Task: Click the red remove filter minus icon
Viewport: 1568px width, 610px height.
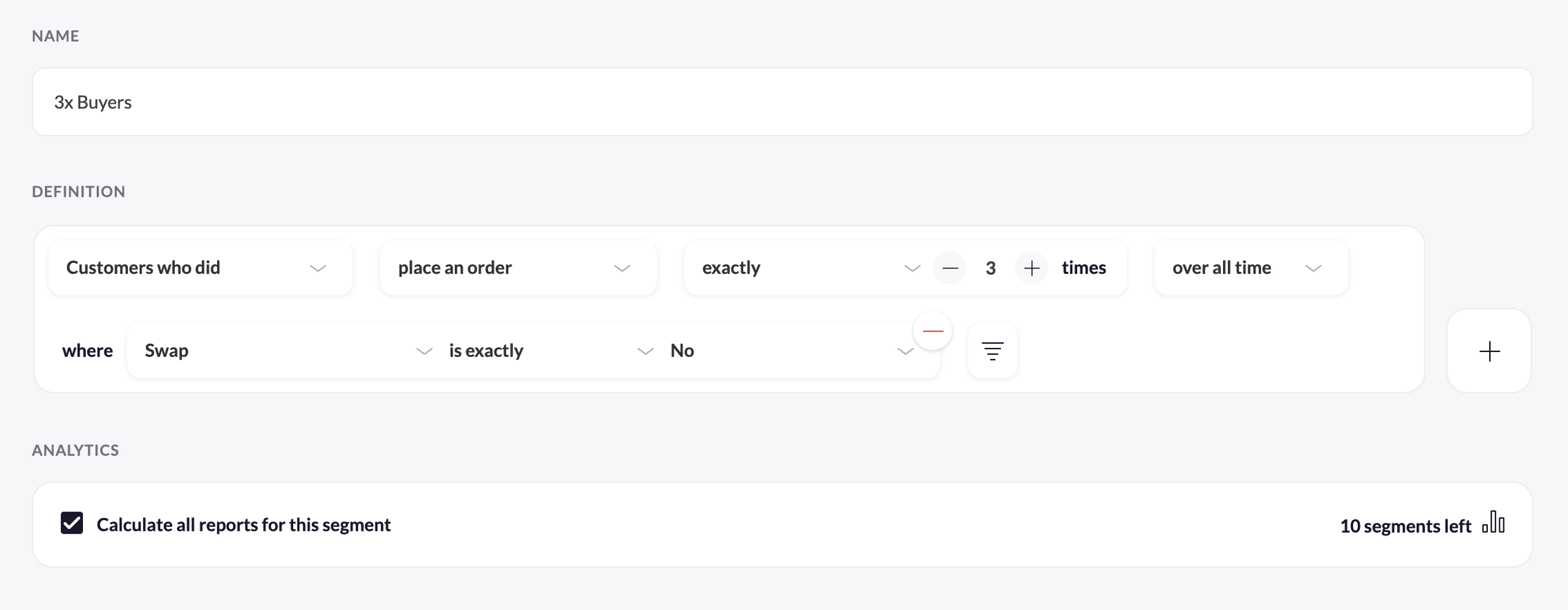Action: 932,331
